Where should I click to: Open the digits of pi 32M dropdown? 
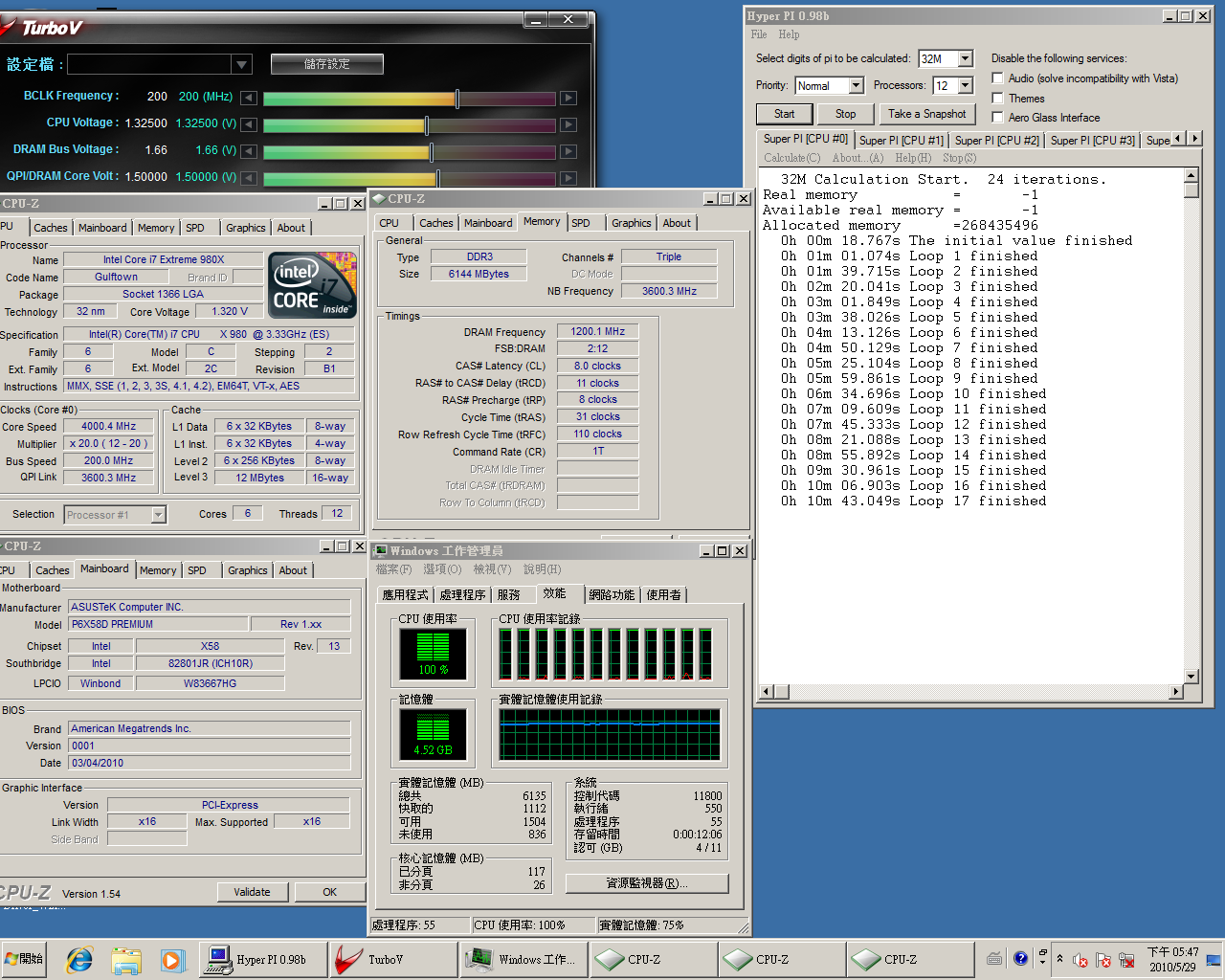pos(965,58)
